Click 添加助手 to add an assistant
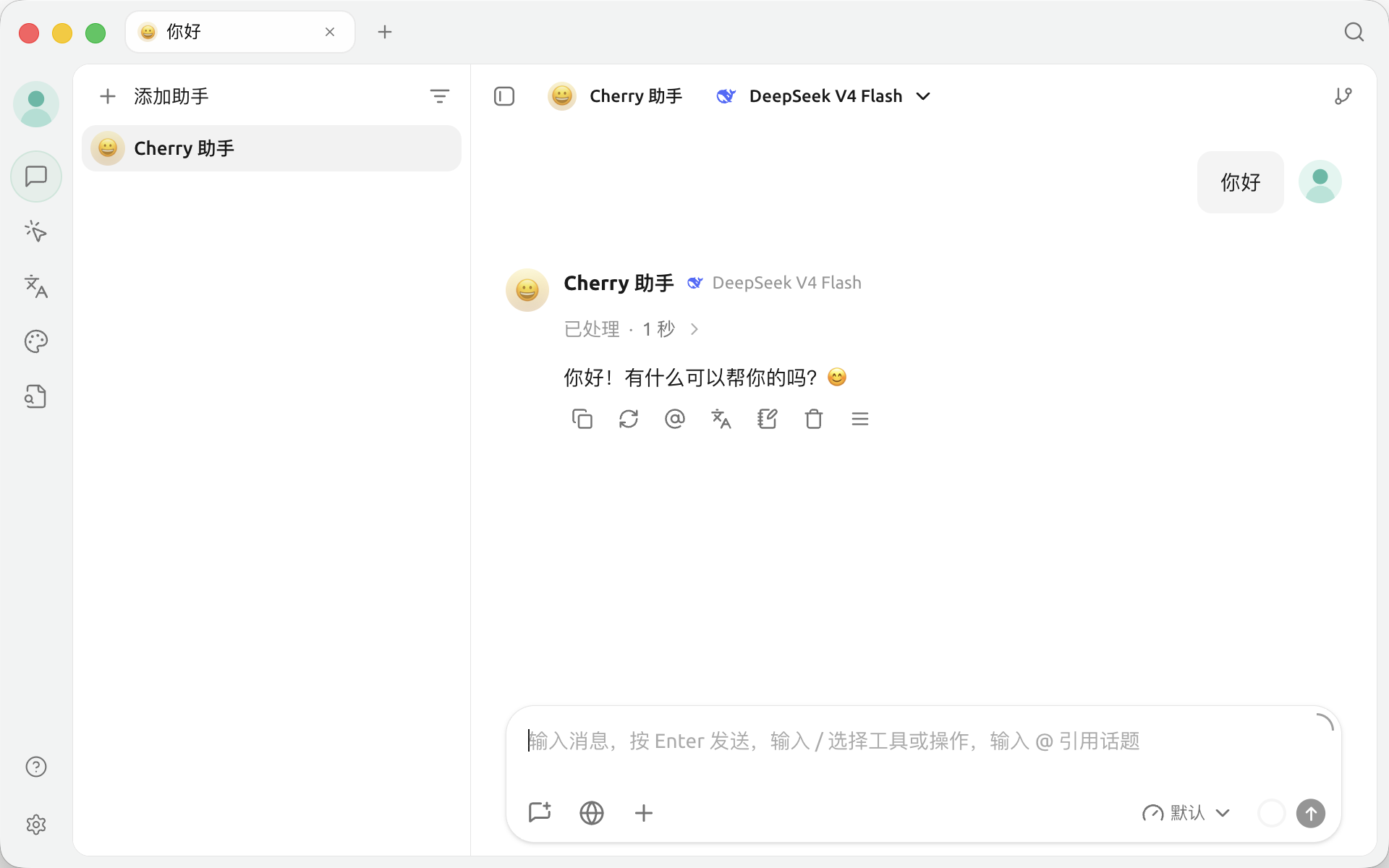The image size is (1389, 868). point(154,96)
